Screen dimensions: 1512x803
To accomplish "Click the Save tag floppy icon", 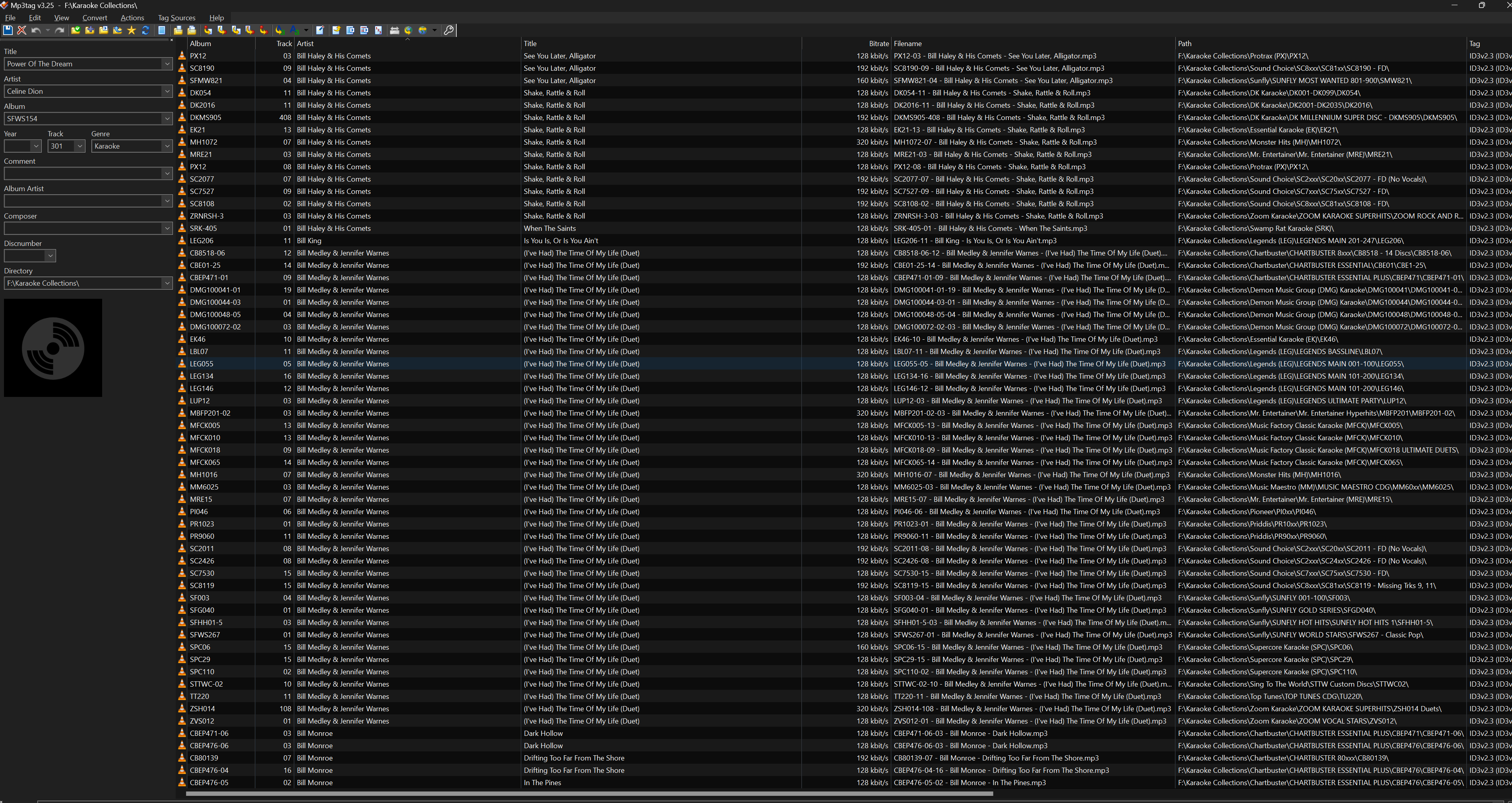I will coord(8,31).
